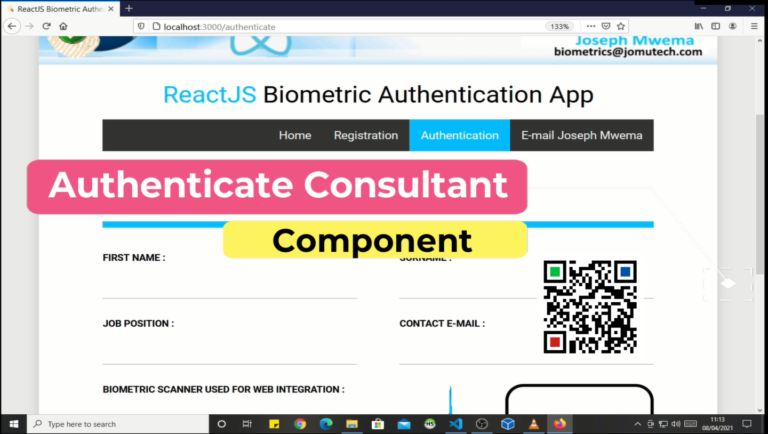Click the 133% zoom level indicator
Image resolution: width=768 pixels, height=434 pixels.
pos(559,26)
